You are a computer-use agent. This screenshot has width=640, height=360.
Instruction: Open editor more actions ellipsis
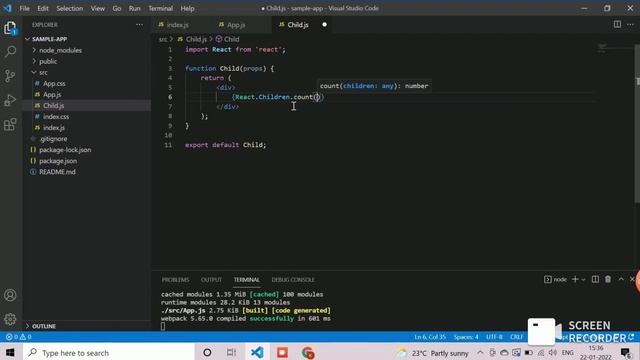click(631, 24)
